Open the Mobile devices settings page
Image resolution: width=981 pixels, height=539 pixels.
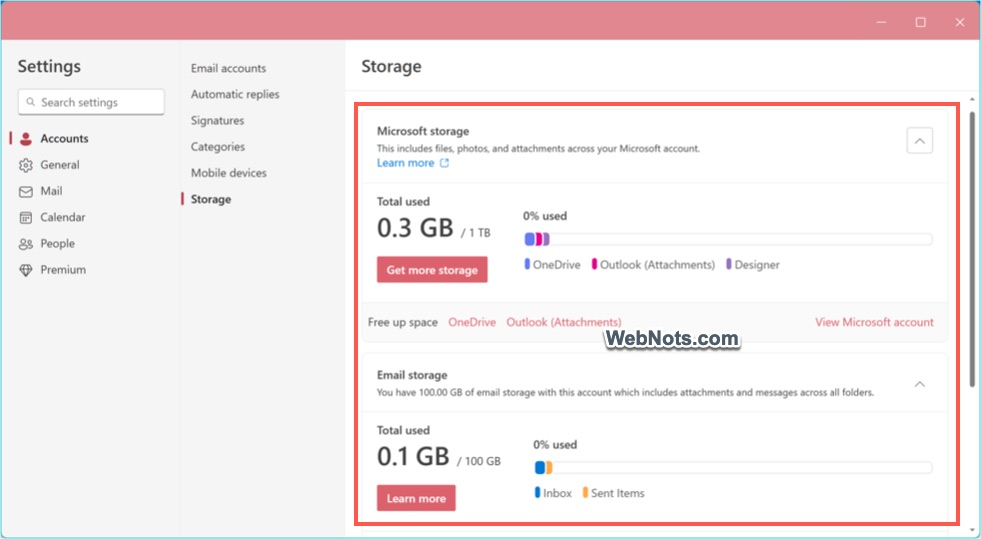click(x=229, y=173)
